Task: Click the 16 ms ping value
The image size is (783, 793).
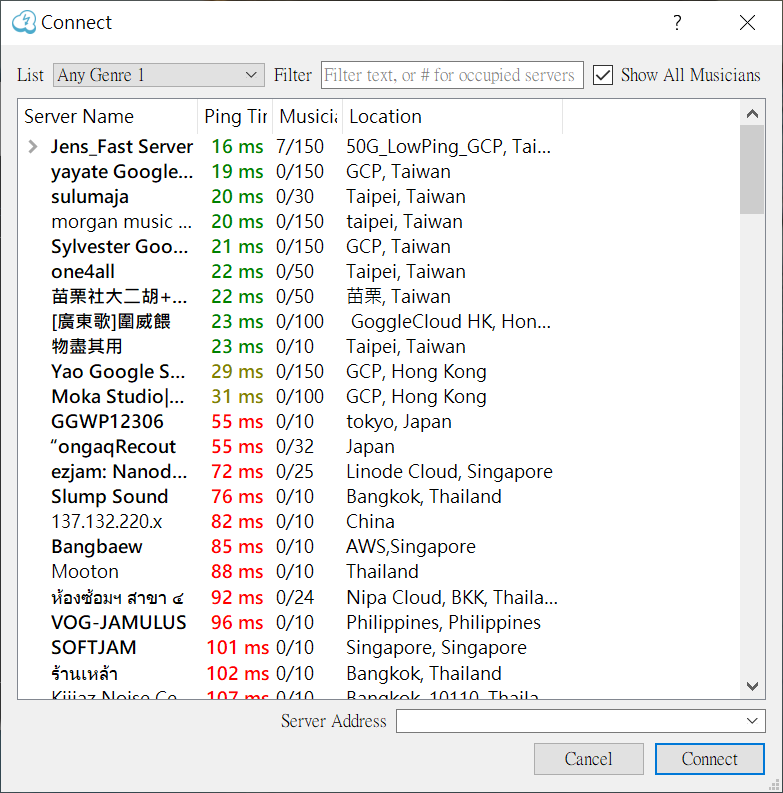Action: coord(237,147)
